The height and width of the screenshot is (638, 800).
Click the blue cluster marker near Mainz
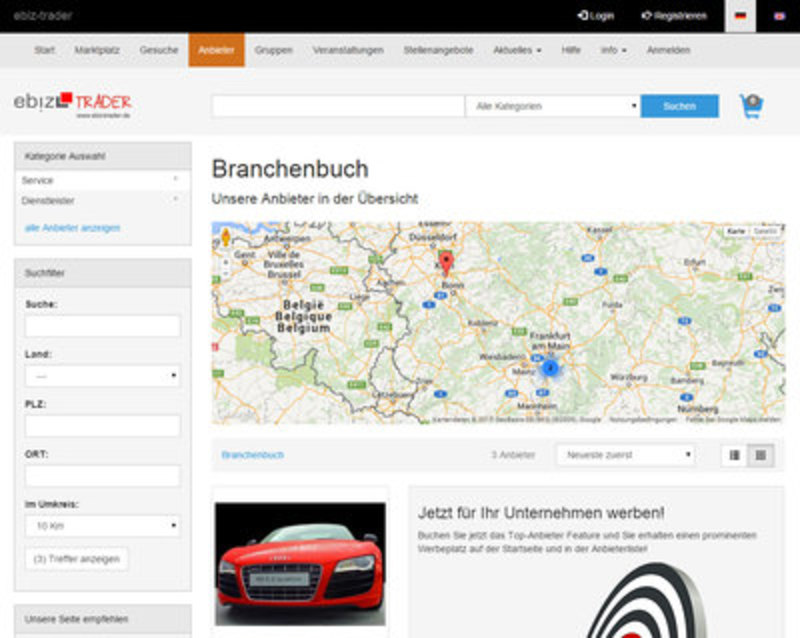pos(549,367)
